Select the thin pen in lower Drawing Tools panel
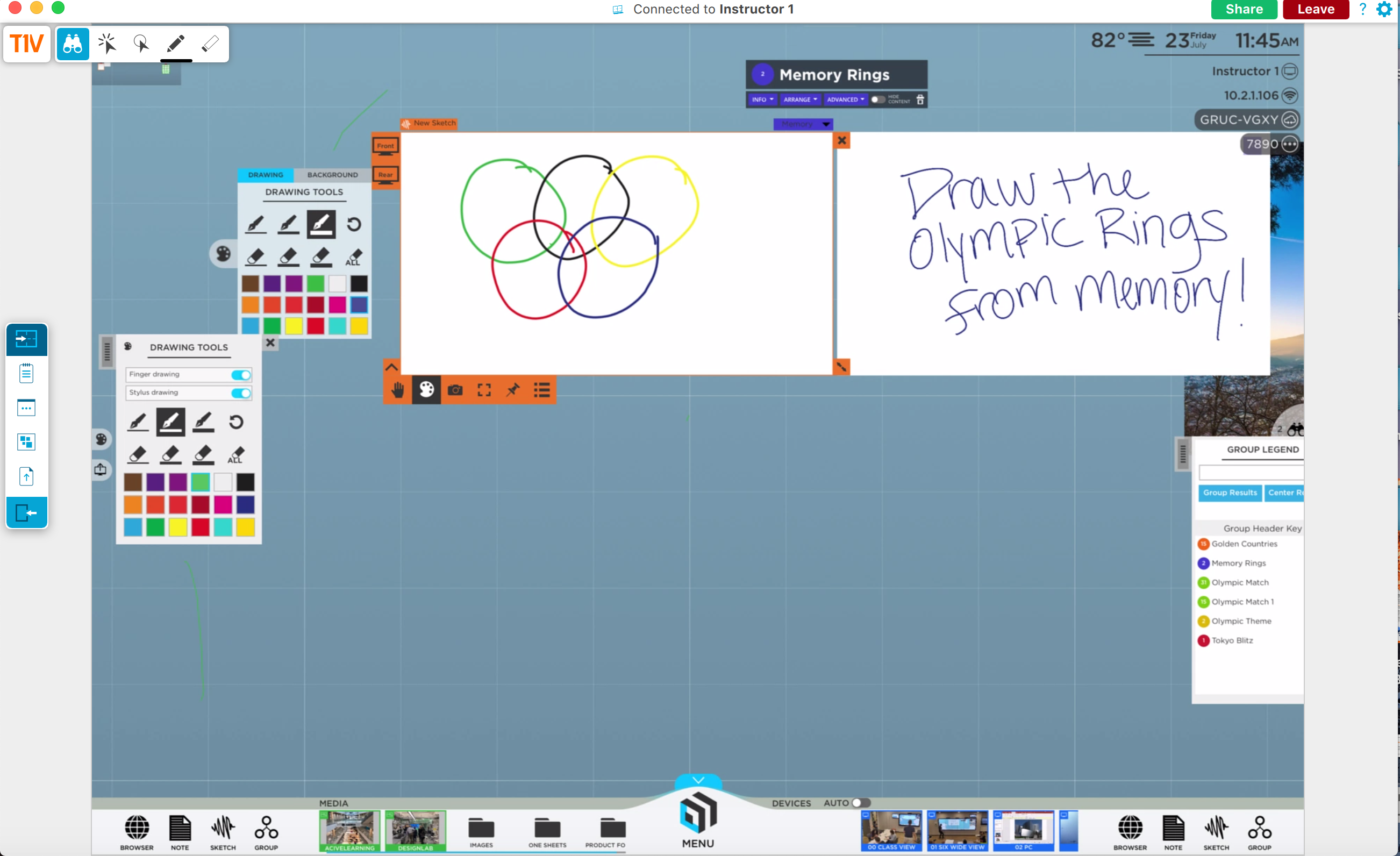This screenshot has width=1400, height=856. tap(138, 422)
